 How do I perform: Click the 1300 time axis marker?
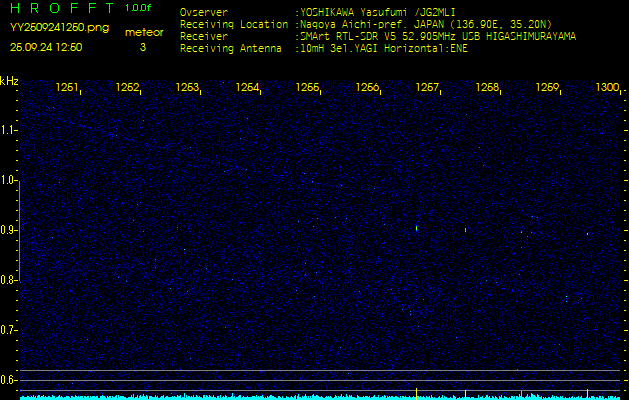(606, 88)
